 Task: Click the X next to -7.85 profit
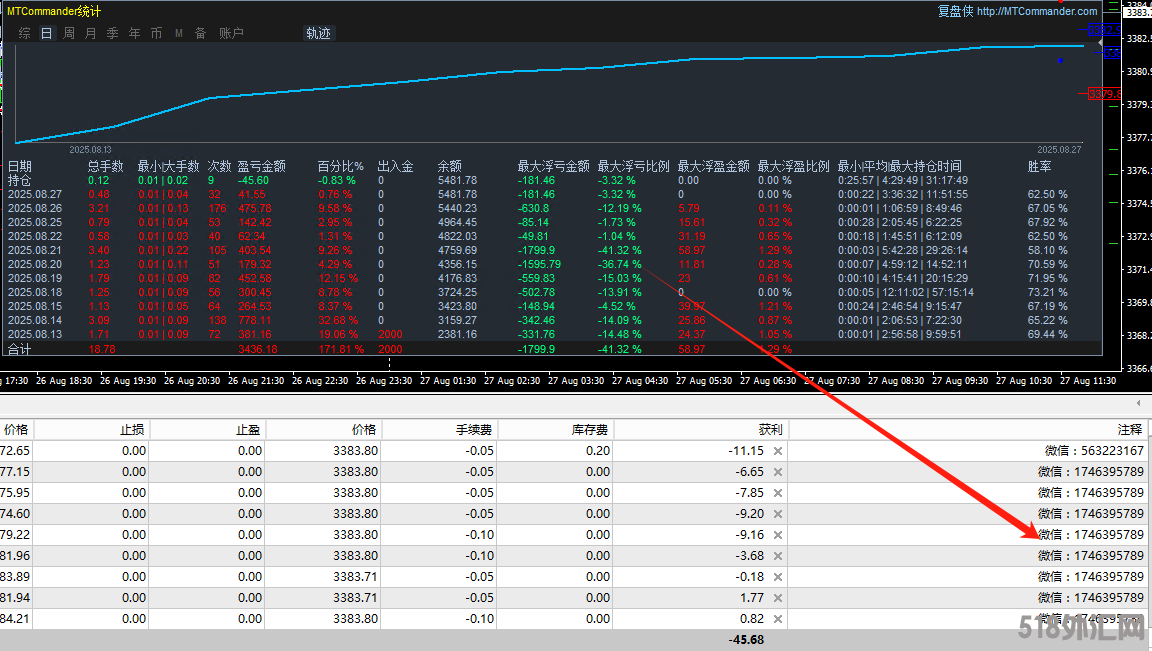[778, 493]
